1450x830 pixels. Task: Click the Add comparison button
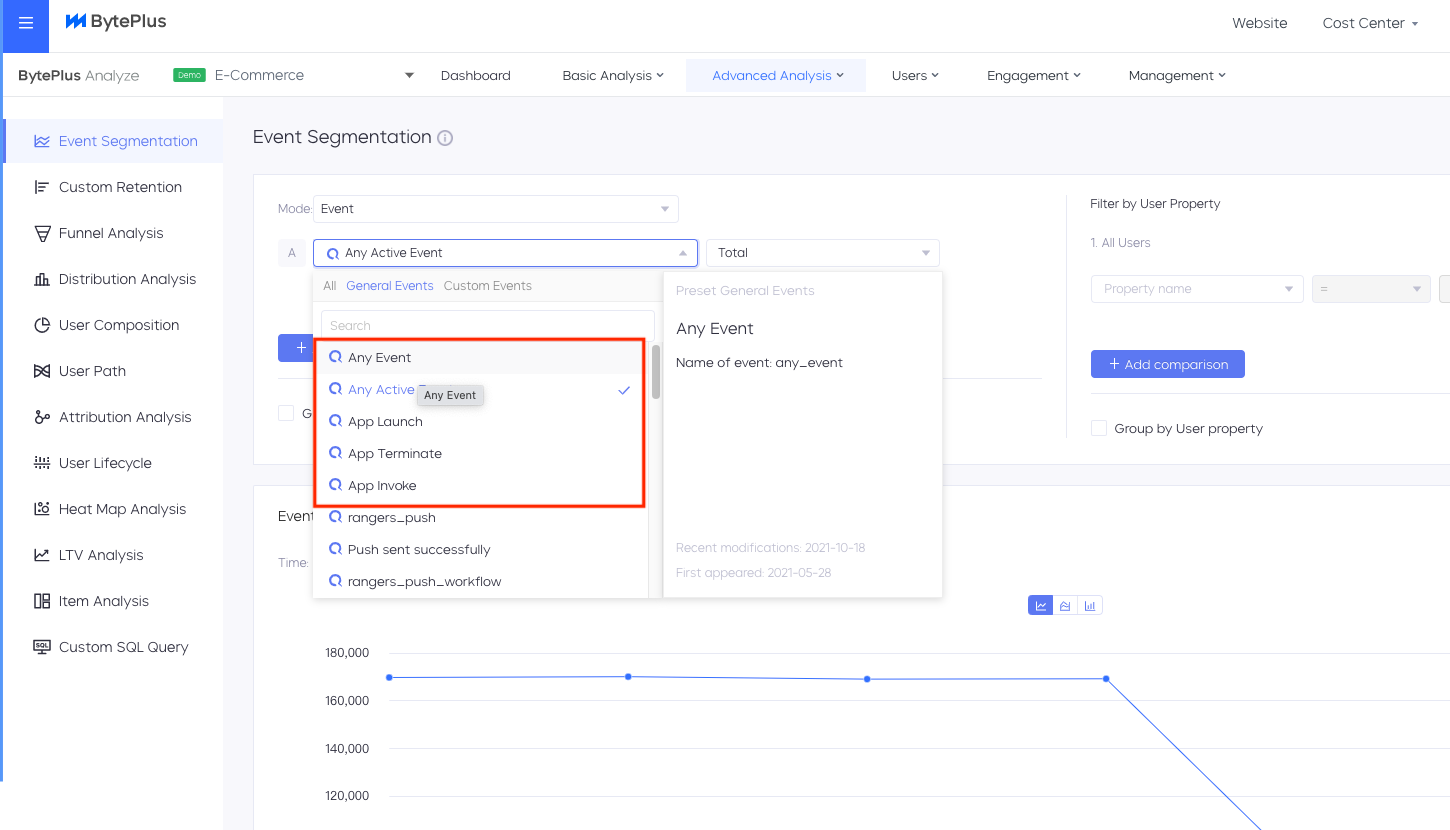point(1168,364)
